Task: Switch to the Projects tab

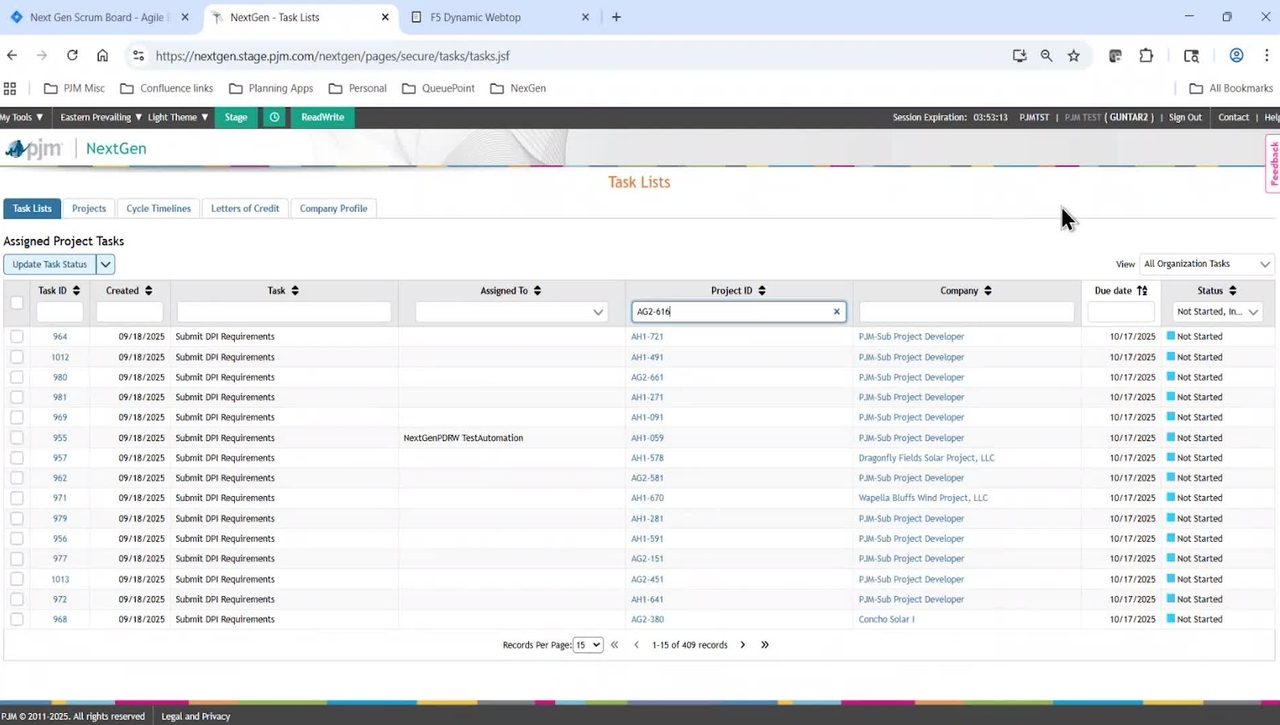Action: (89, 209)
